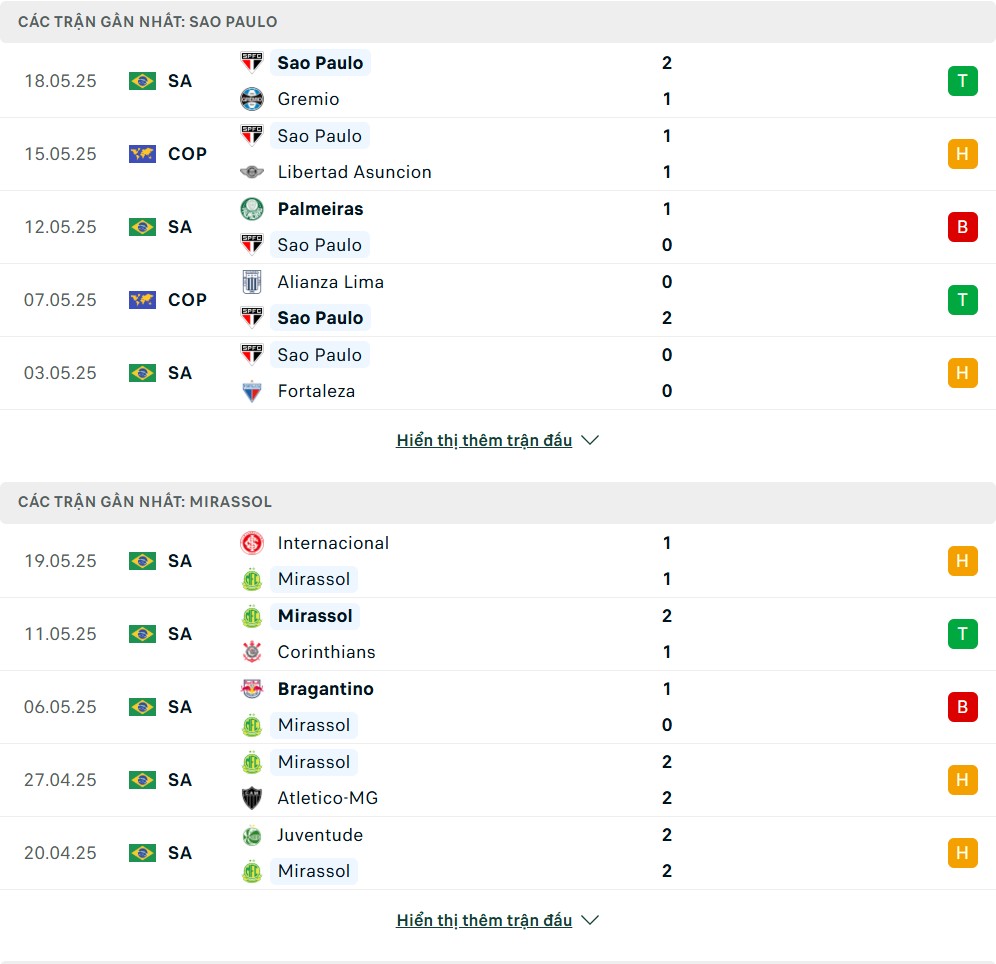
Task: Click the Internacional red crest icon
Action: (252, 543)
